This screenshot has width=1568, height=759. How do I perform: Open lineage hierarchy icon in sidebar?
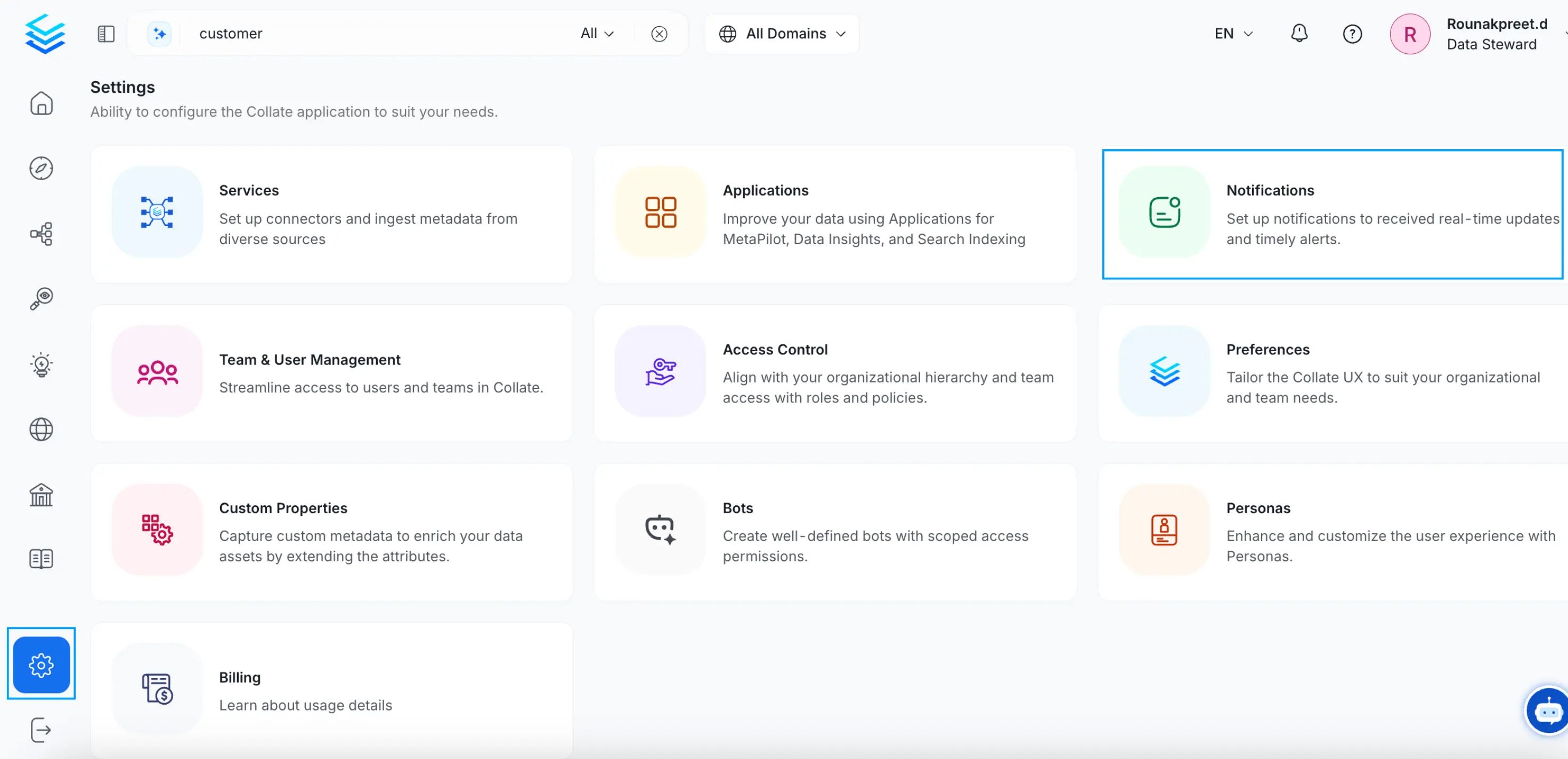point(42,233)
